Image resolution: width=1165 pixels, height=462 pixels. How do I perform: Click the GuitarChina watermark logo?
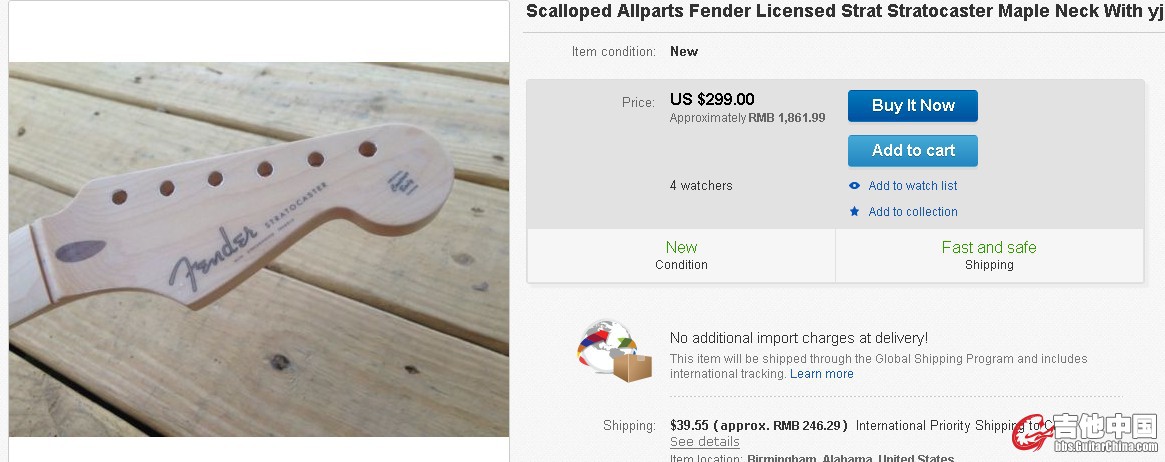pyautogui.click(x=1086, y=432)
